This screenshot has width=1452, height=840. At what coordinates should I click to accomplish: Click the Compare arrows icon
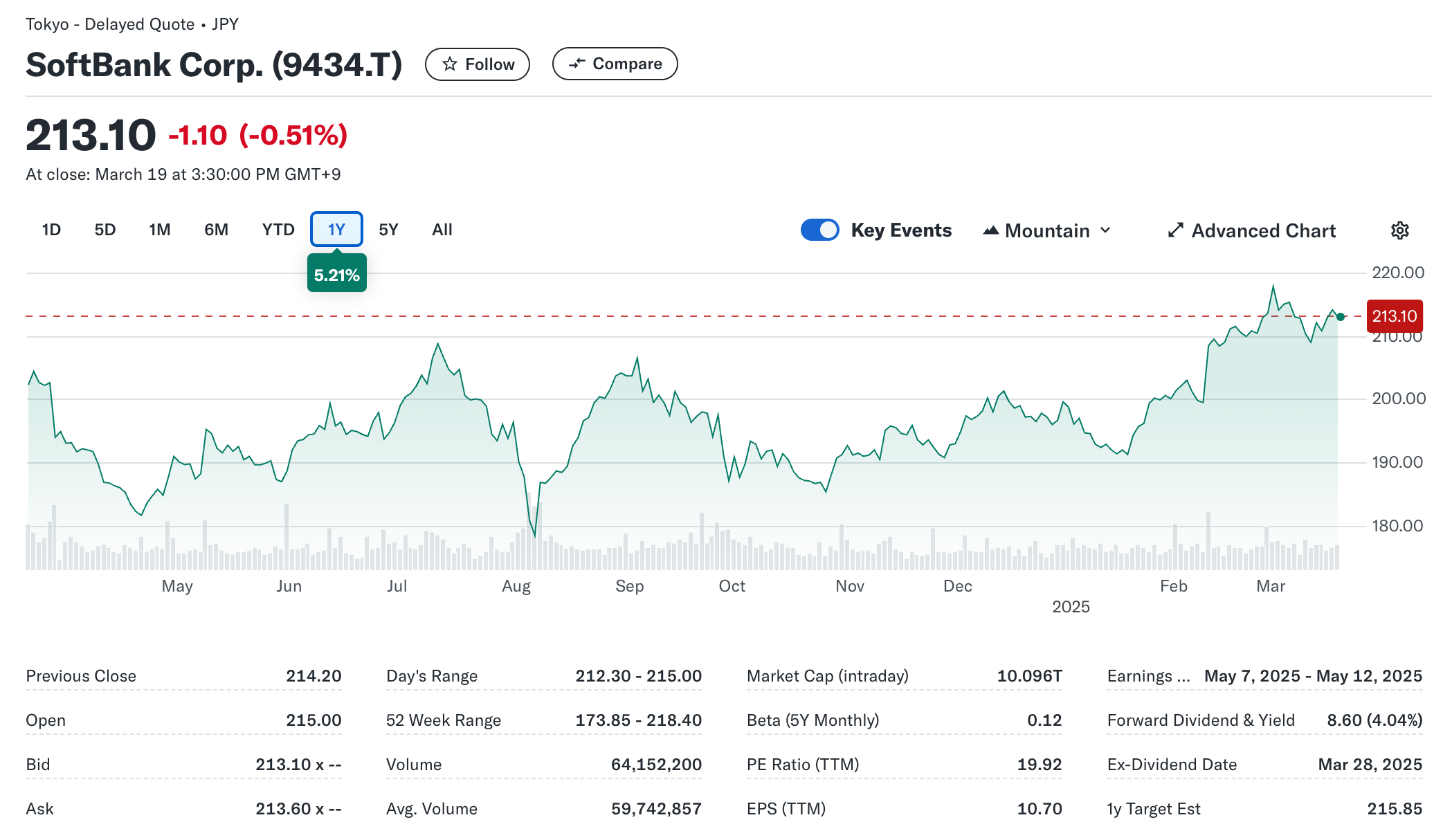[x=577, y=64]
